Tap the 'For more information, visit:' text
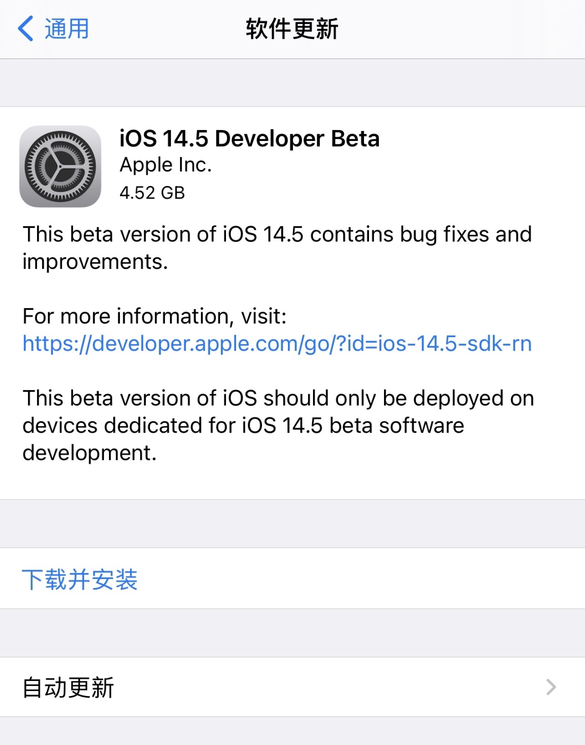Screen dimensions: 585x745 click(154, 316)
